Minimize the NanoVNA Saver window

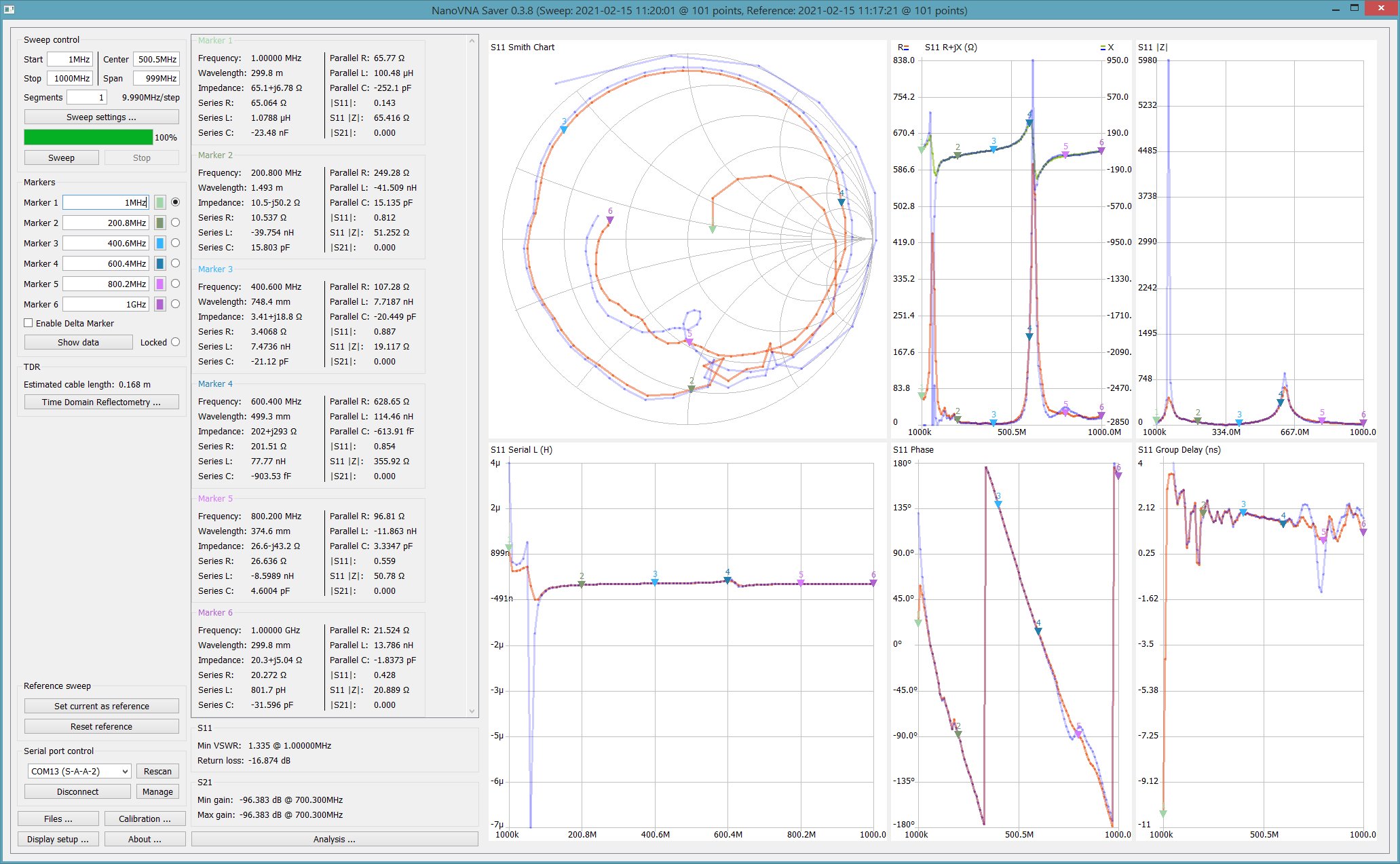1335,8
